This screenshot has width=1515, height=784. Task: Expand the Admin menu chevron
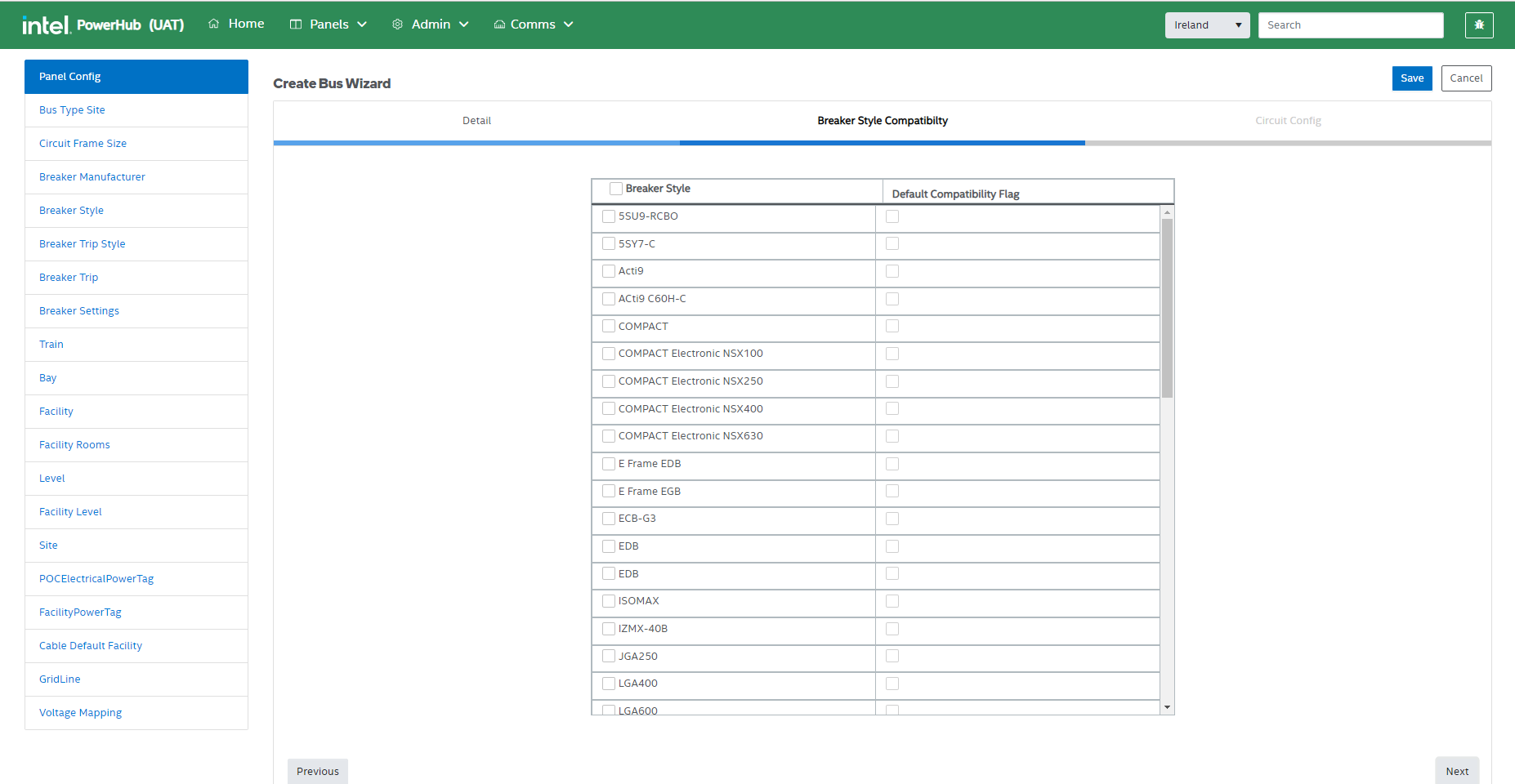tap(464, 24)
